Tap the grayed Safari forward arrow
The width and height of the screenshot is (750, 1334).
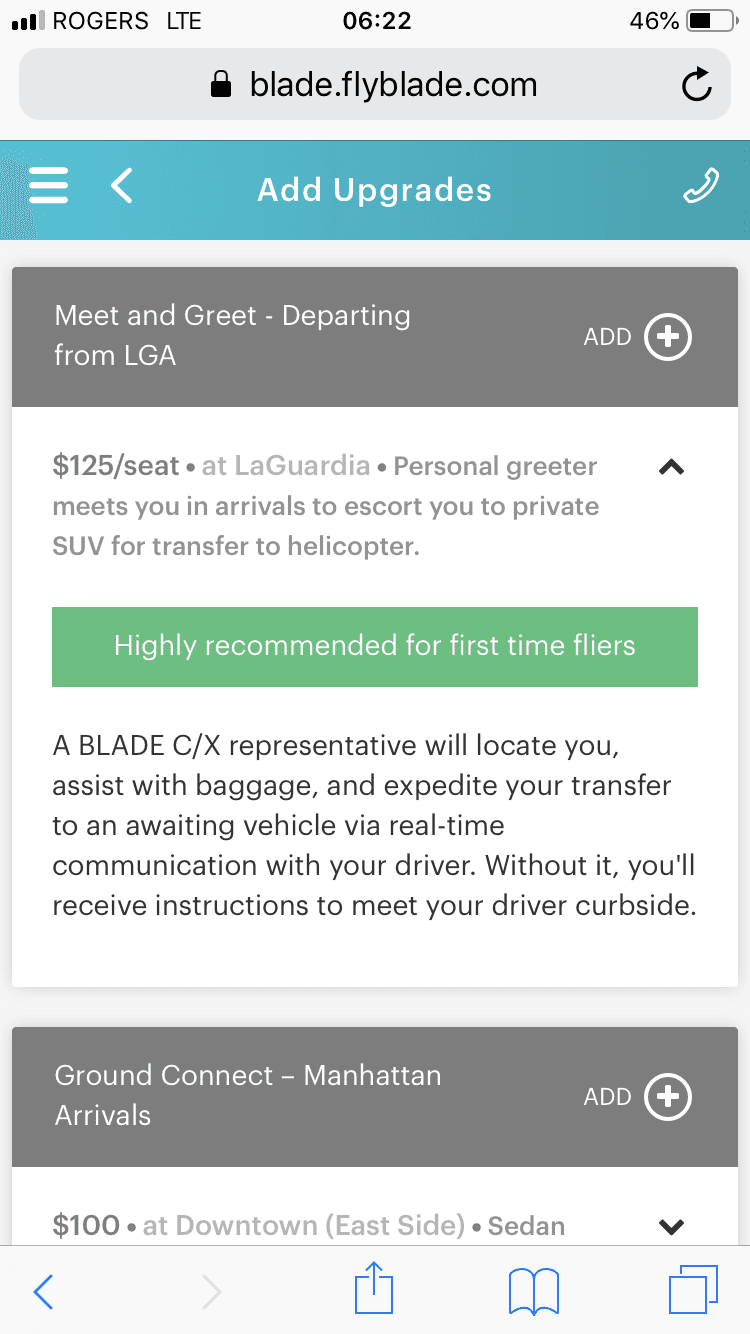211,1292
